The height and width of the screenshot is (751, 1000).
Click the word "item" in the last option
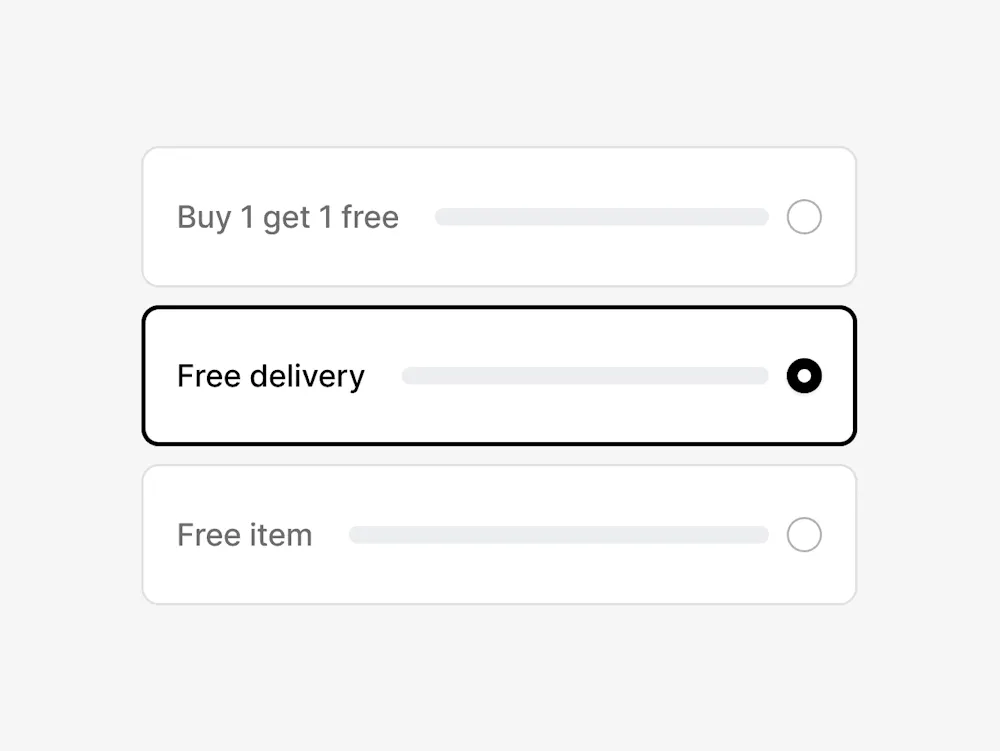281,535
